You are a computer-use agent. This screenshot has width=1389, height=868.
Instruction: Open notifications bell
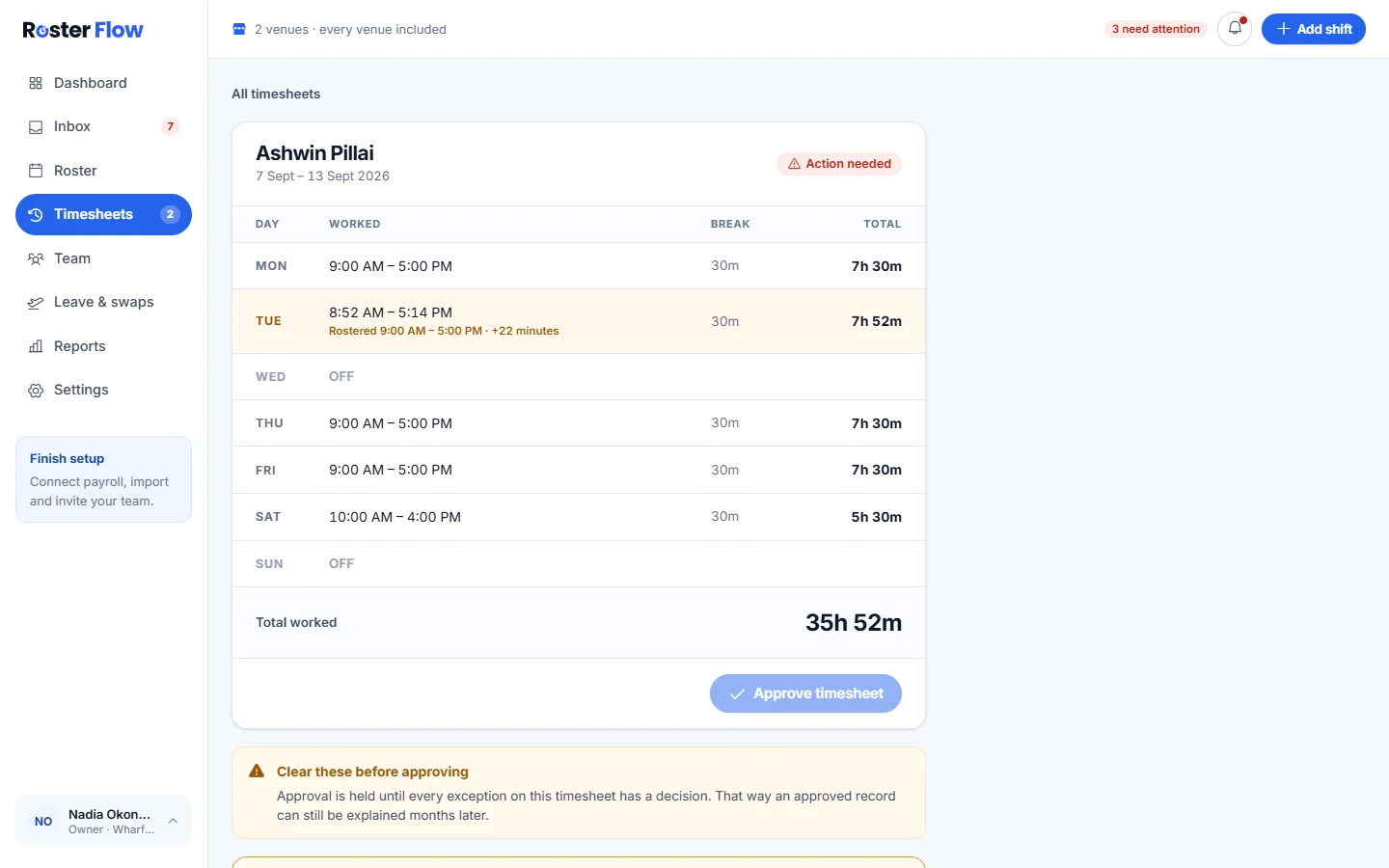tap(1235, 29)
